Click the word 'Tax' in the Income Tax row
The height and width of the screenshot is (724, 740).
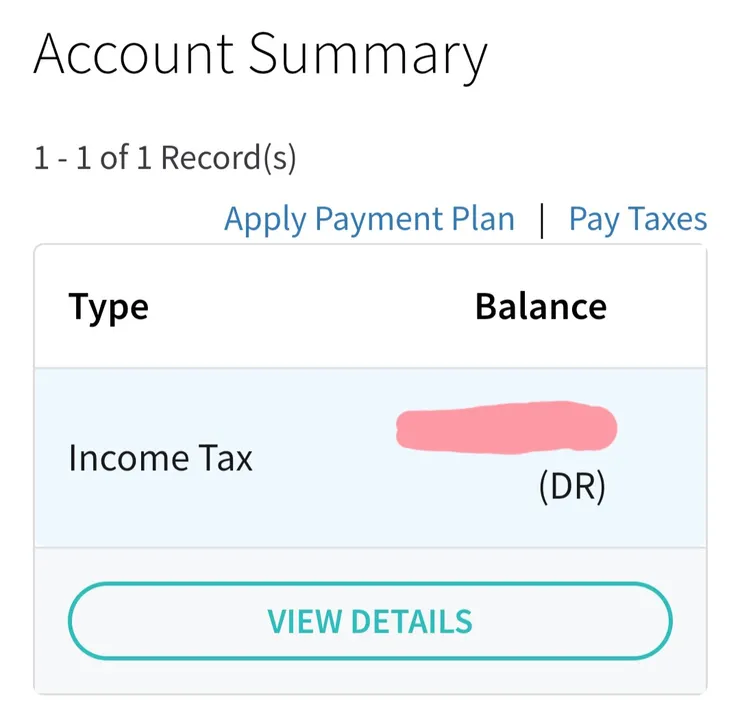point(225,458)
